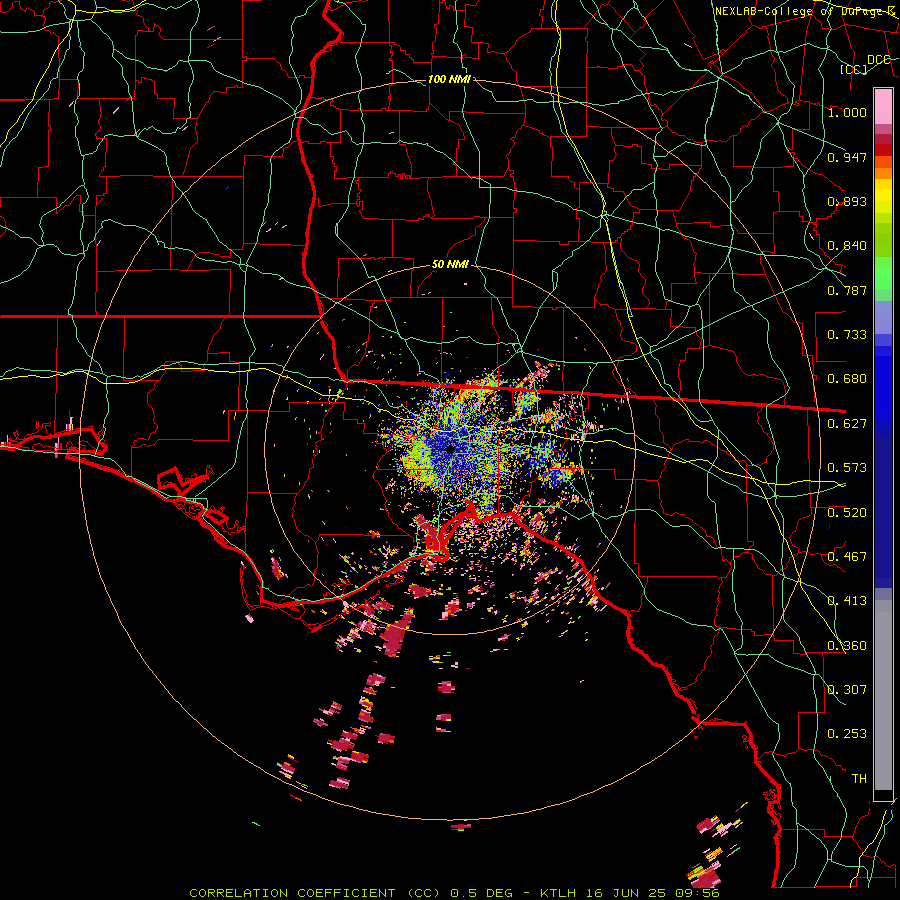The height and width of the screenshot is (900, 900).
Task: Pick the gray segment of the color bar
Action: pyautogui.click(x=883, y=695)
